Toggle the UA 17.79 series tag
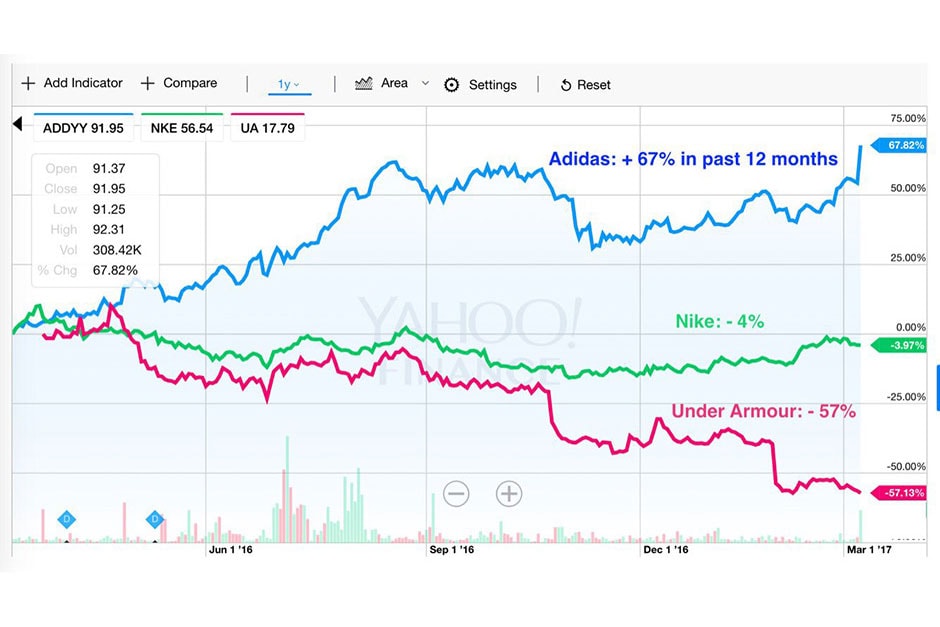The height and width of the screenshot is (627, 940). coord(268,128)
